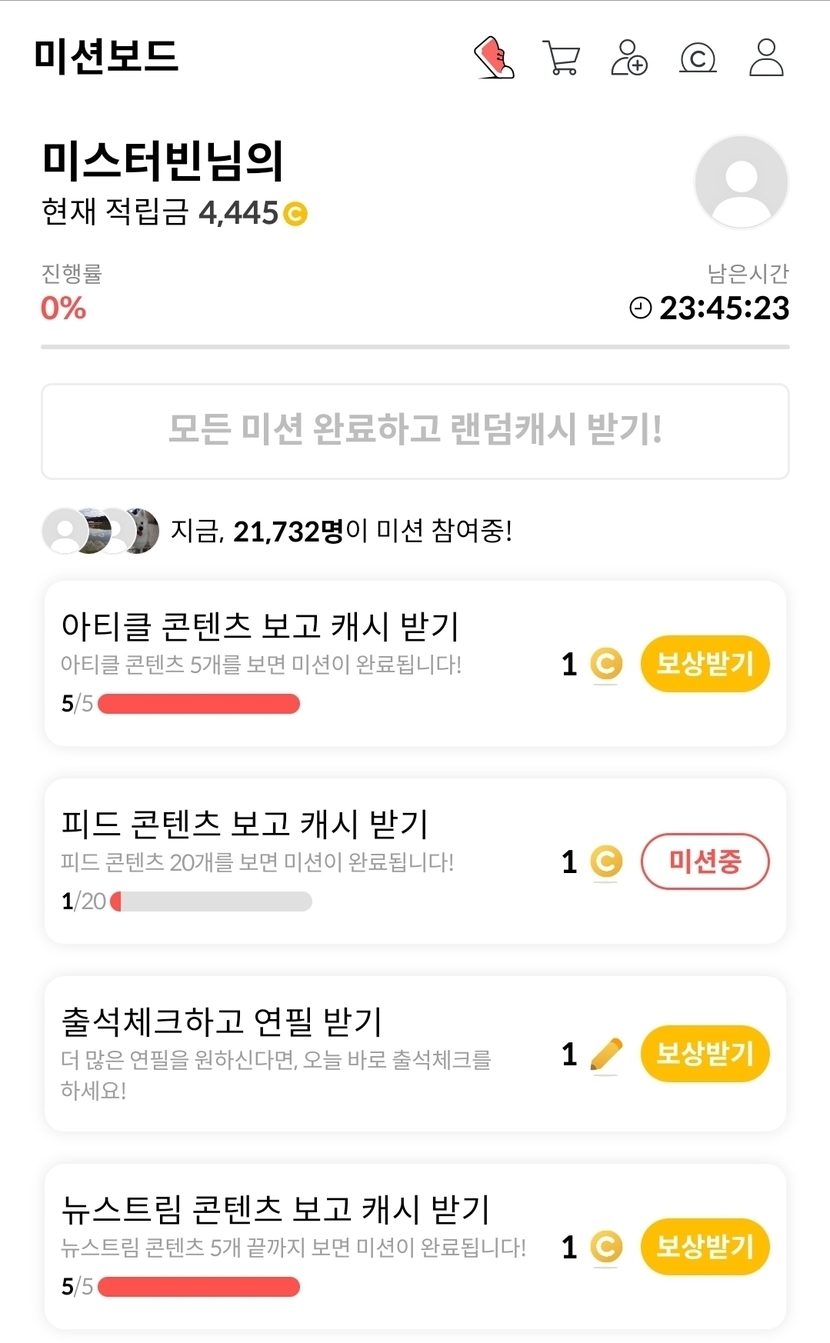Image resolution: width=830 pixels, height=1343 pixels.
Task: Claim reward for newsstream content mission
Action: 705,1247
